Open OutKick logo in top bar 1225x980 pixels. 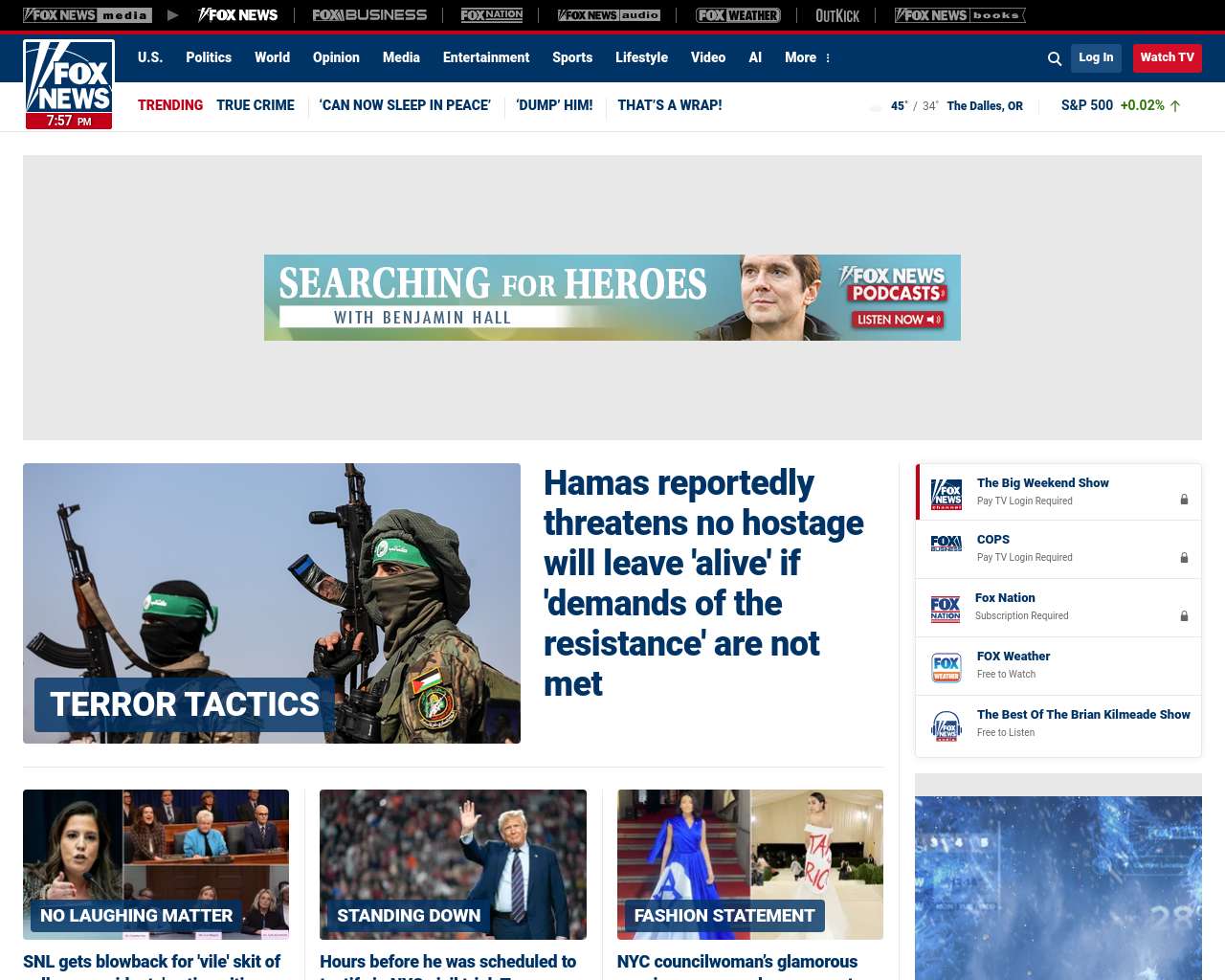pos(837,15)
